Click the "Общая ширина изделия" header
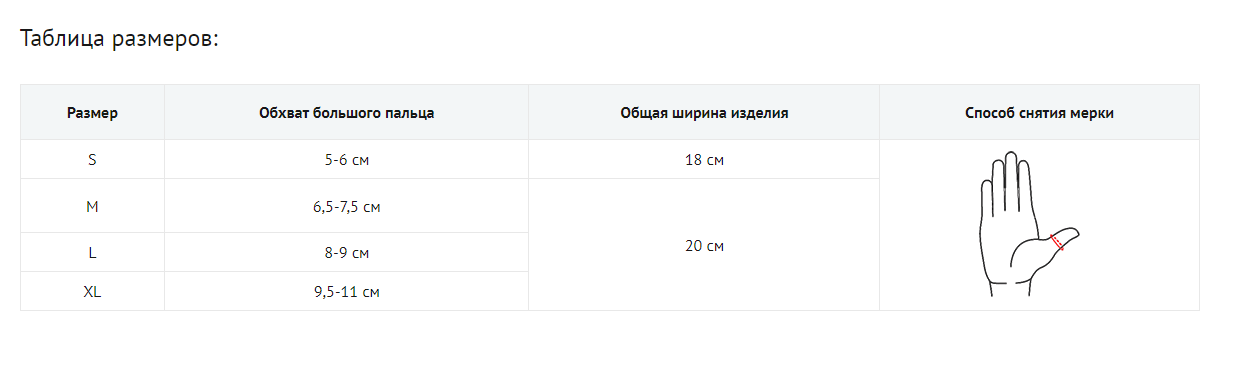 [704, 113]
